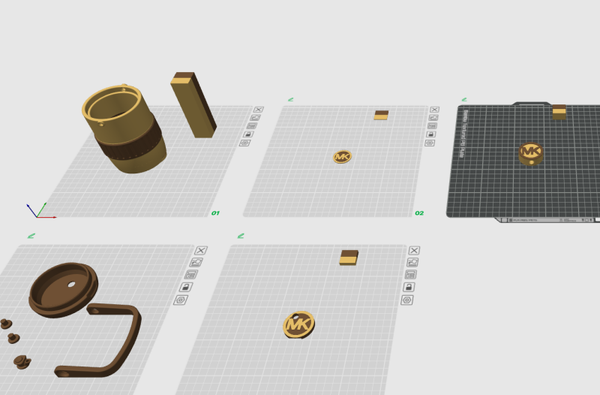
Task: Edit name of bottom MK medallion plate
Action: click(x=241, y=236)
